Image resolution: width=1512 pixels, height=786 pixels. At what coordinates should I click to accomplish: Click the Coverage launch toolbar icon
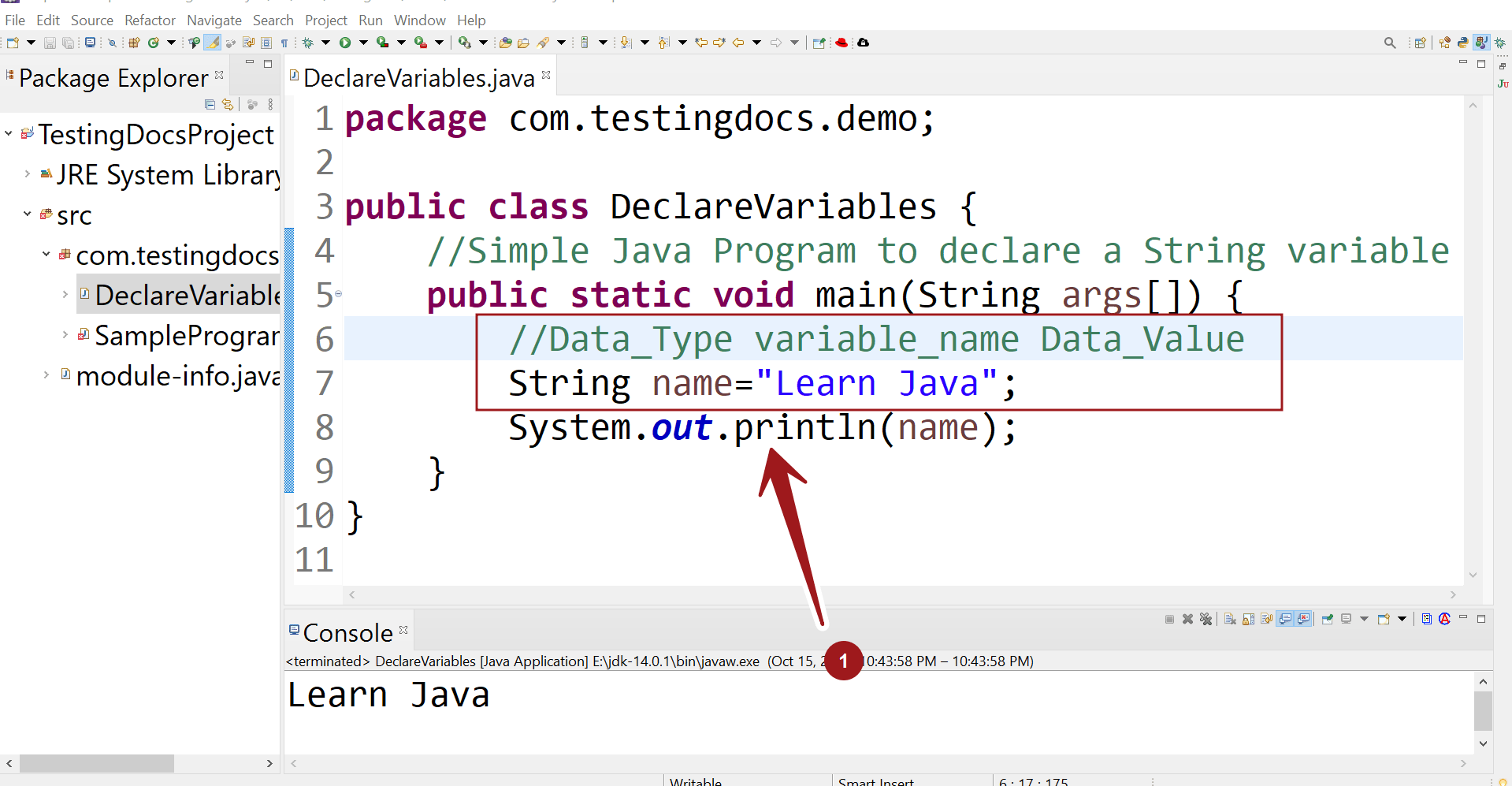coord(385,43)
